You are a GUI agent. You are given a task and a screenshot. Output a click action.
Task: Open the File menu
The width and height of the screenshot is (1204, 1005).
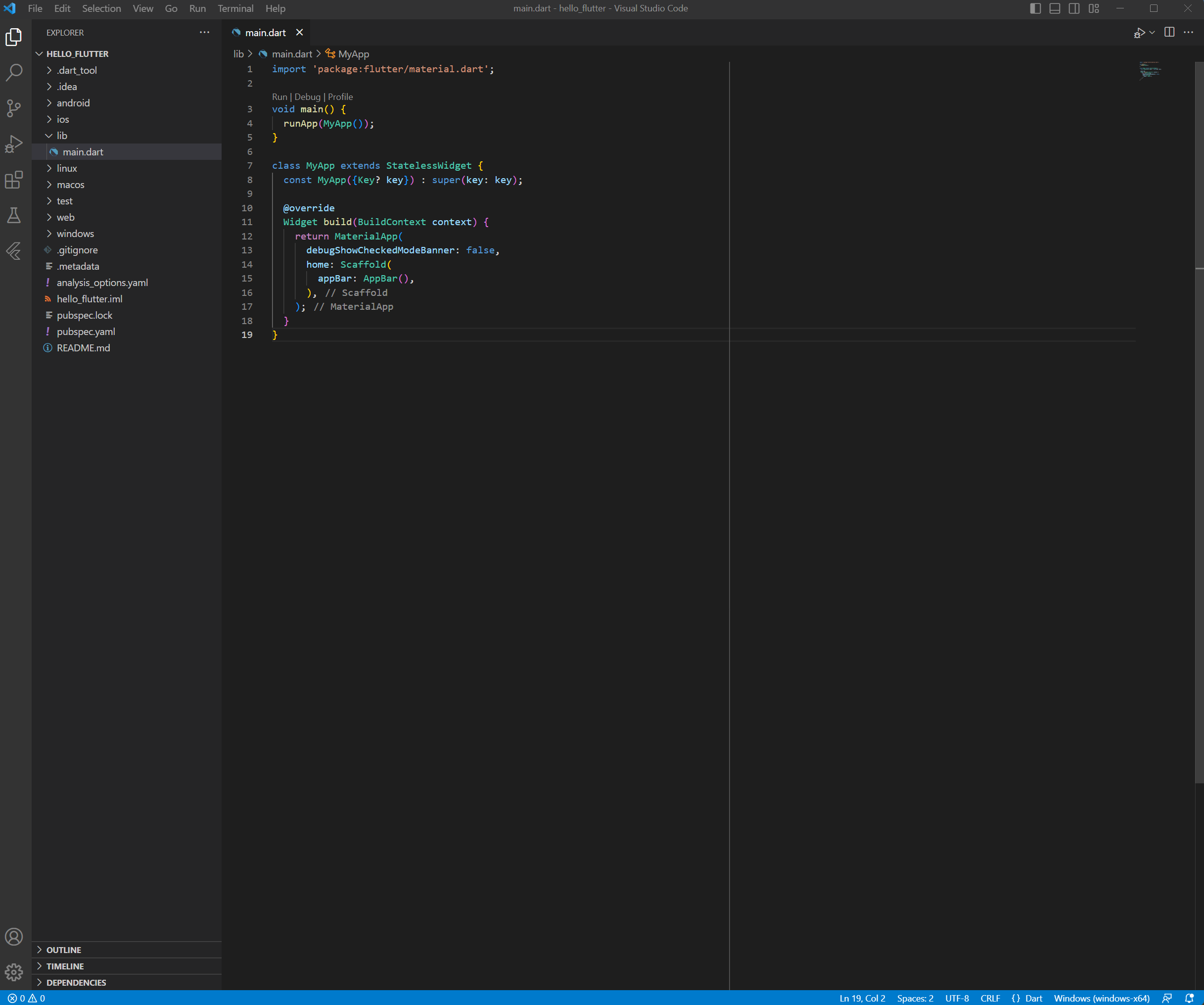[35, 8]
